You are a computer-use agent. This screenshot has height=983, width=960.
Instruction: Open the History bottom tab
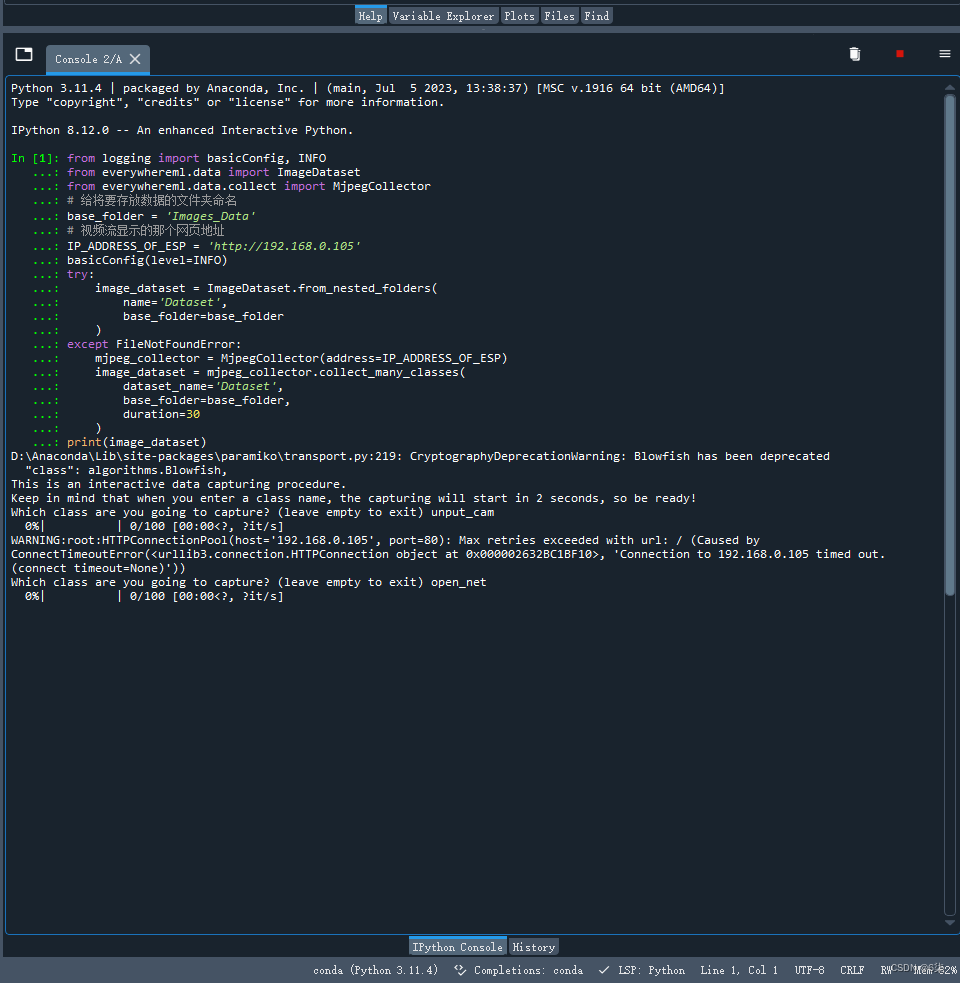tap(533, 947)
